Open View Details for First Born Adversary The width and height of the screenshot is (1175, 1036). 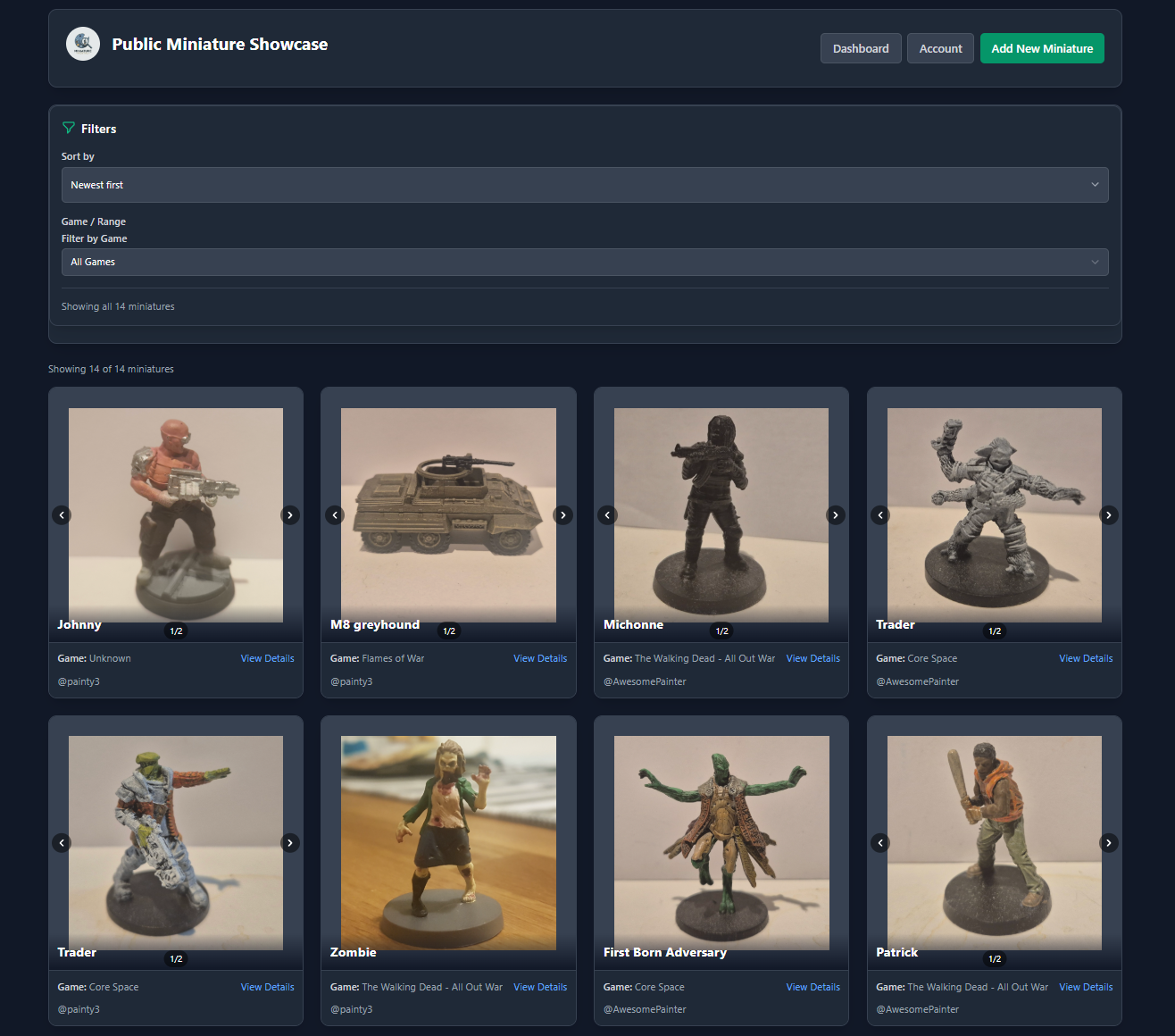(812, 987)
